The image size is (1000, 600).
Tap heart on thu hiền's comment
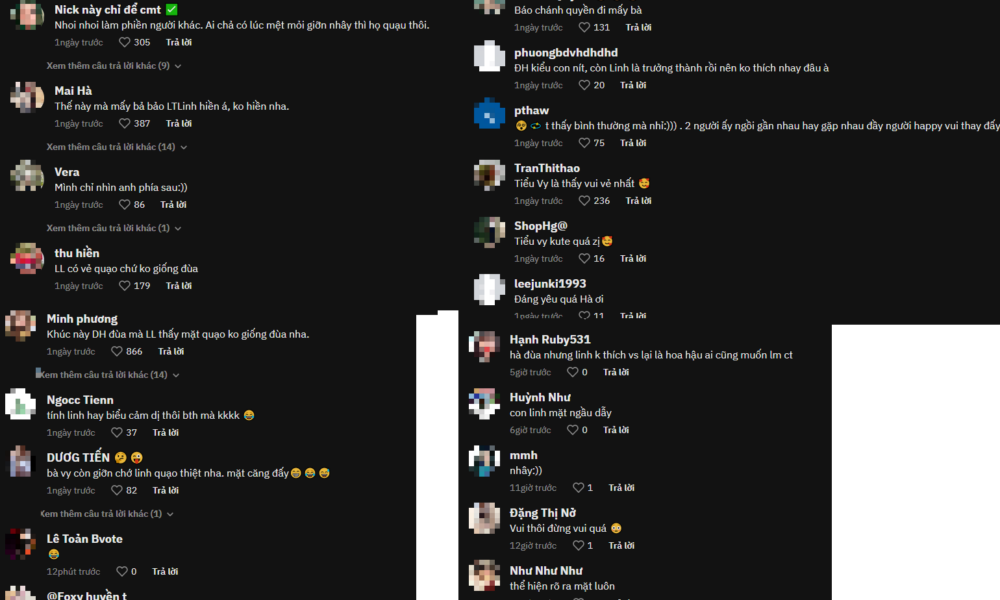124,286
